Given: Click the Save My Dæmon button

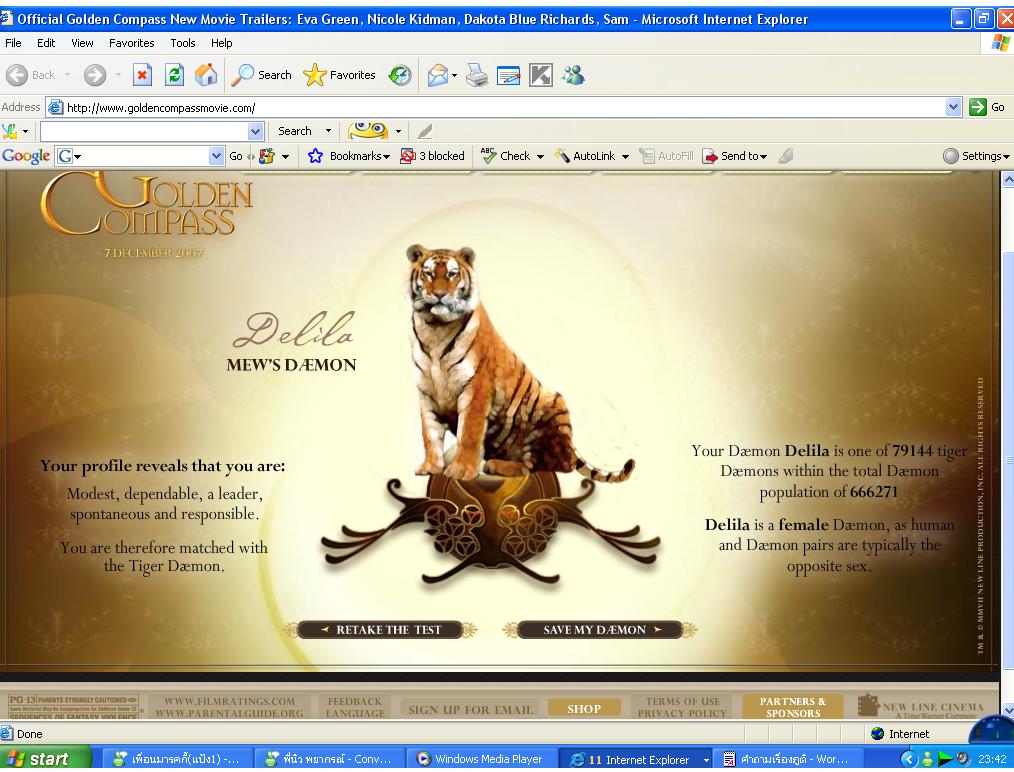Looking at the screenshot, I should point(600,630).
